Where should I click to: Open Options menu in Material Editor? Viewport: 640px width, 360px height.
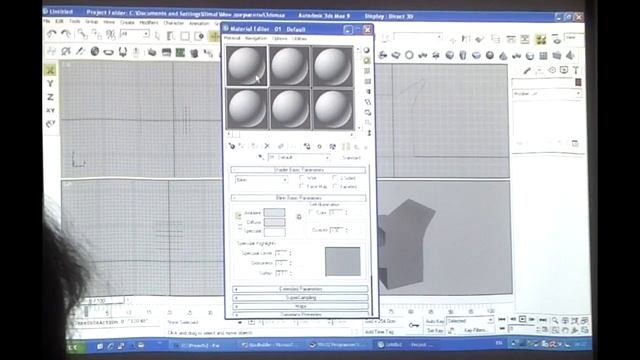[x=279, y=38]
